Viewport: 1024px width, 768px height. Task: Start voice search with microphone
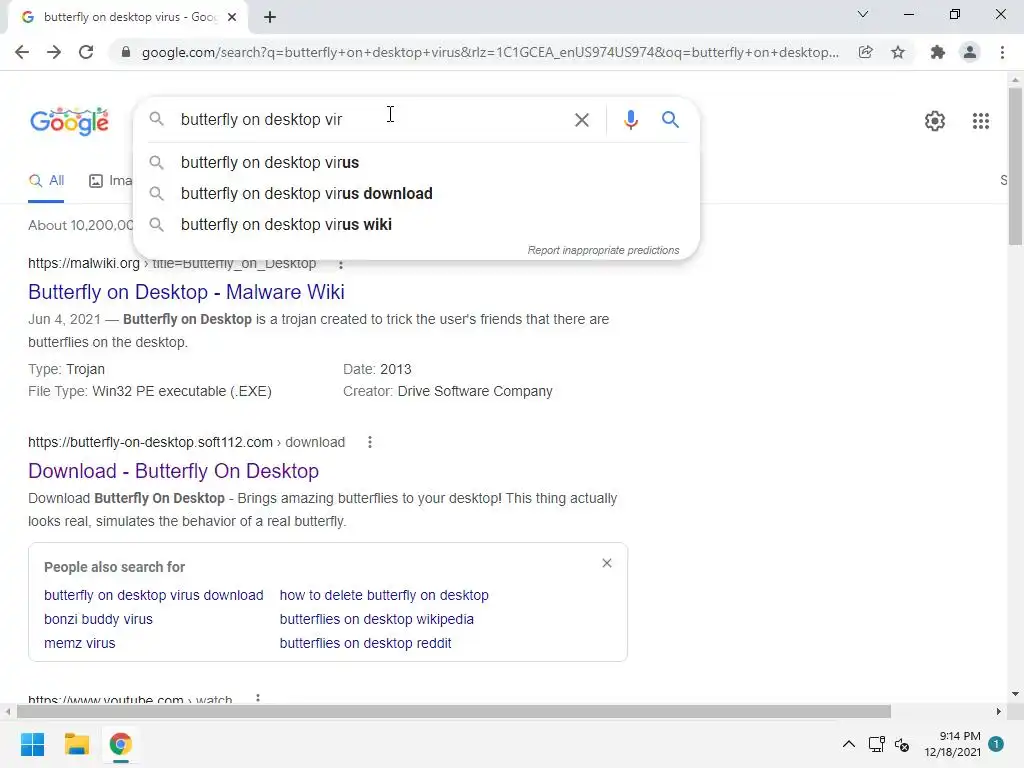[630, 120]
